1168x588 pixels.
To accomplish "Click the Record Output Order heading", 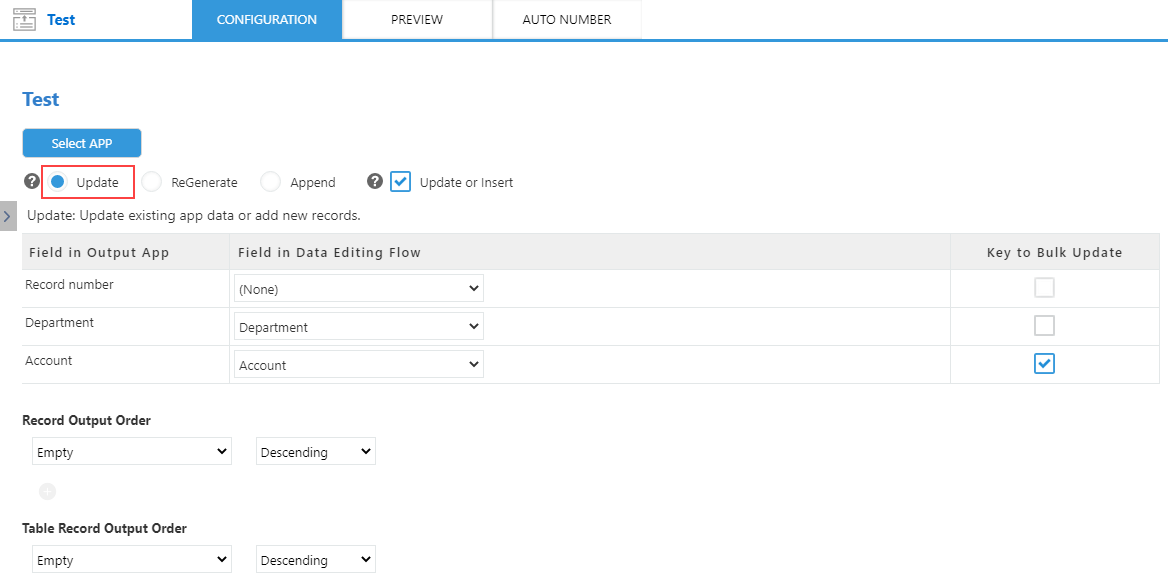I will pyautogui.click(x=86, y=420).
